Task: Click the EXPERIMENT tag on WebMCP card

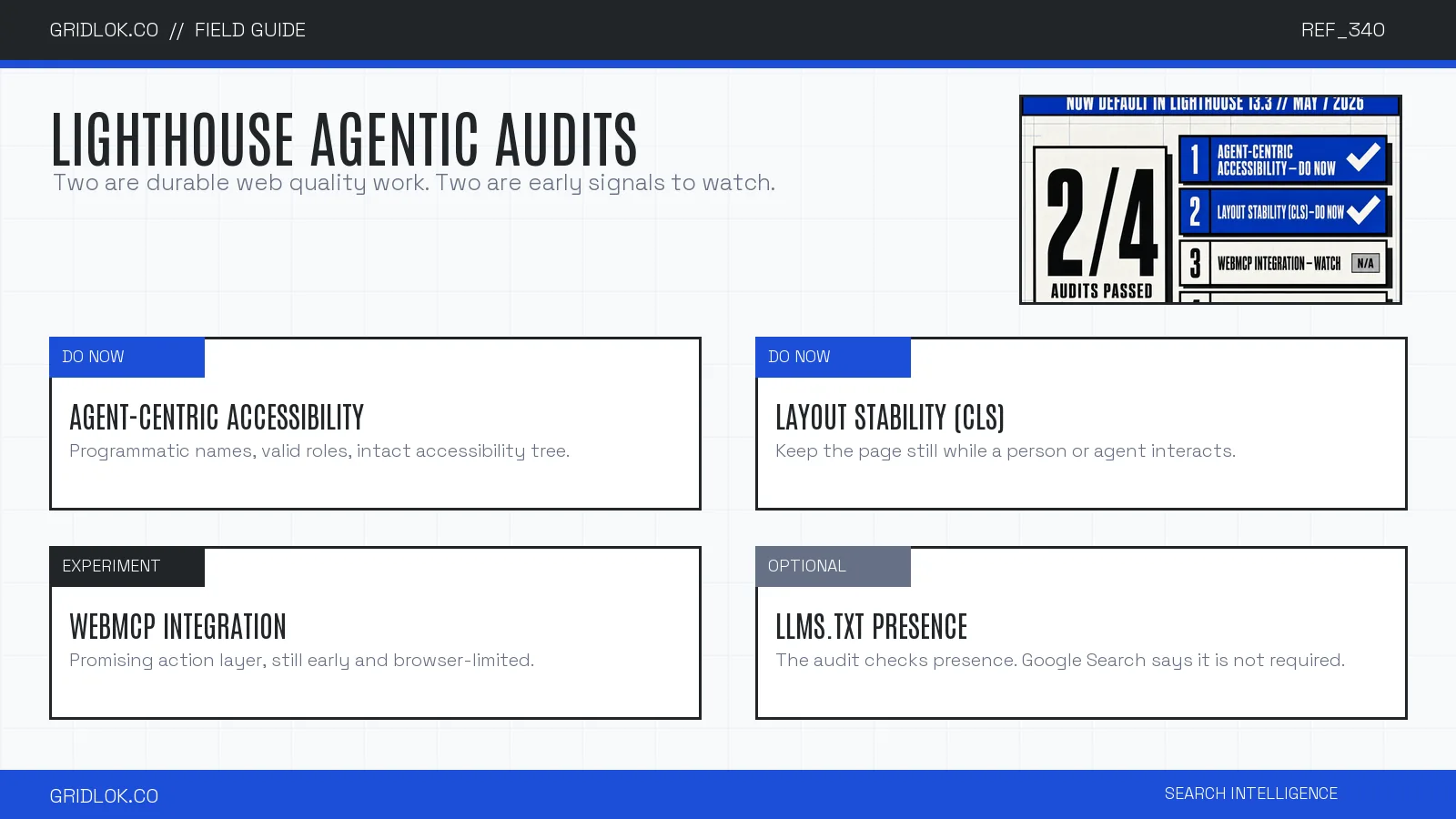Action: [x=127, y=566]
